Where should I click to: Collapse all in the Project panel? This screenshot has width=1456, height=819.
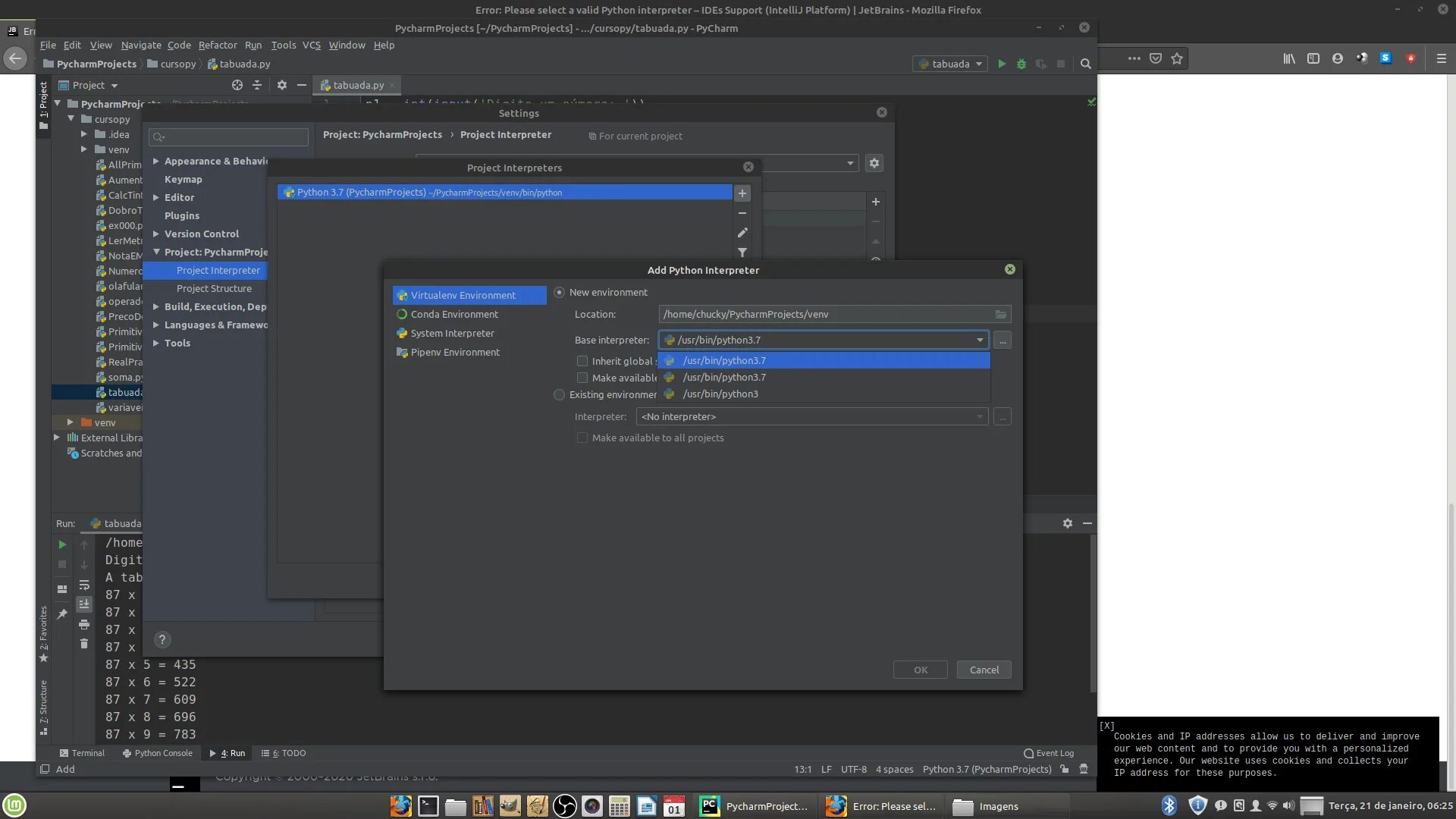pyautogui.click(x=257, y=85)
